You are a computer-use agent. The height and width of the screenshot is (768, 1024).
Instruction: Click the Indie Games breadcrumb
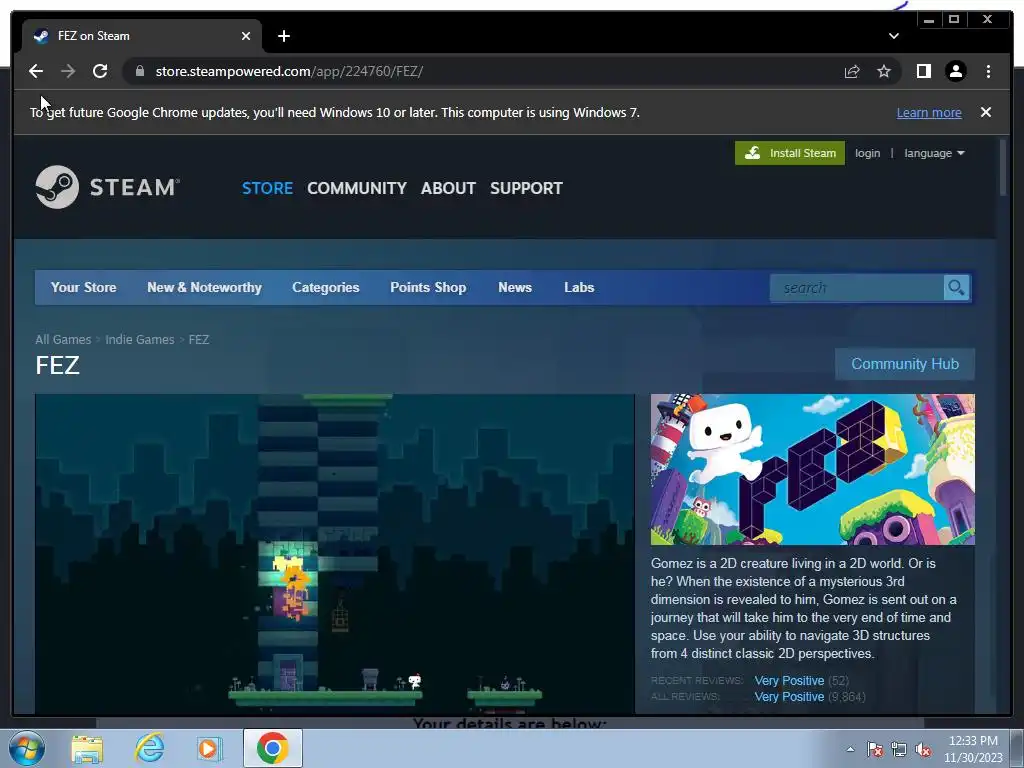point(140,340)
